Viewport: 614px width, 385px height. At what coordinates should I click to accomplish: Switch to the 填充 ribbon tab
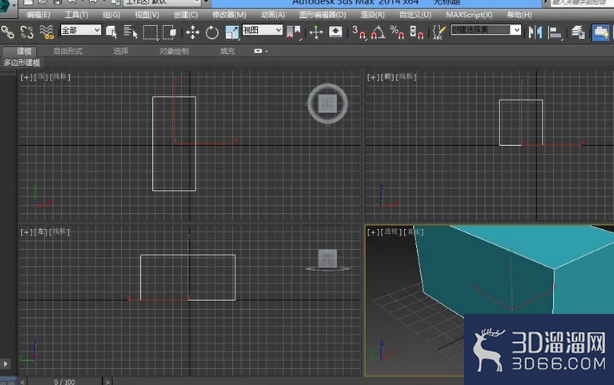(227, 51)
